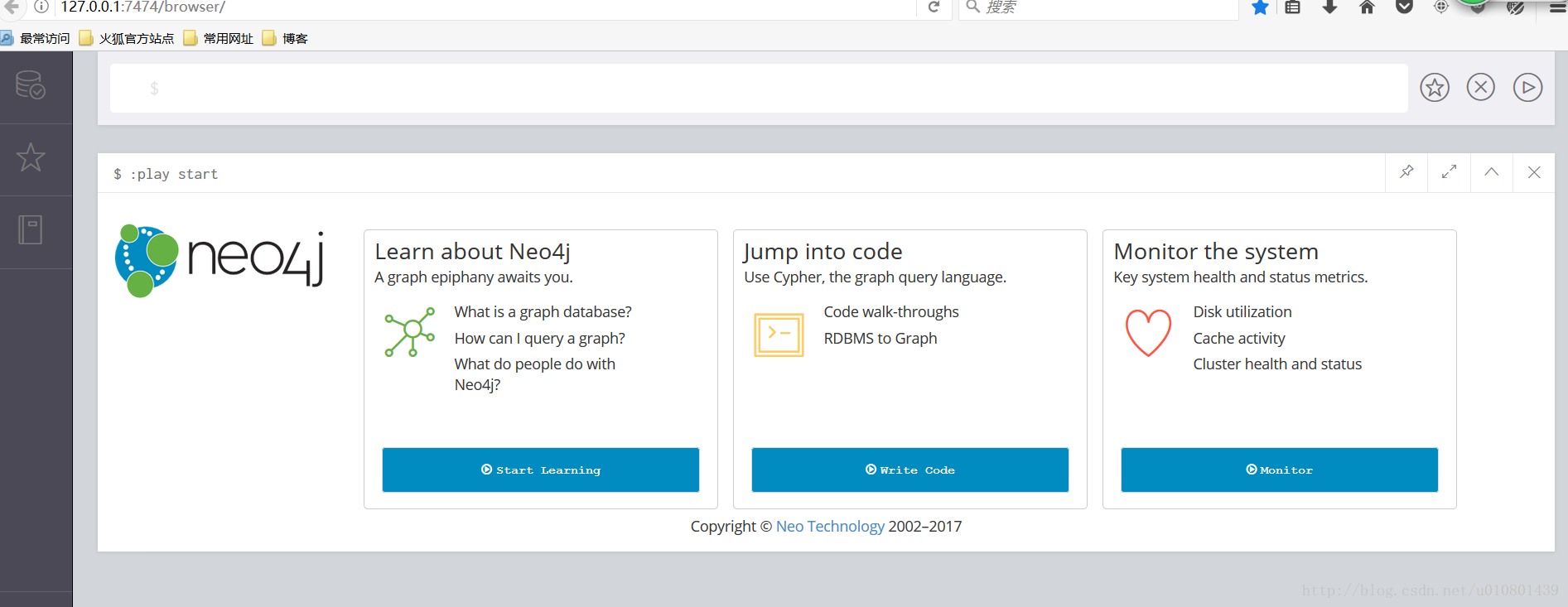The width and height of the screenshot is (1568, 607).
Task: Open browser downloads arrow icon
Action: pyautogui.click(x=1330, y=7)
